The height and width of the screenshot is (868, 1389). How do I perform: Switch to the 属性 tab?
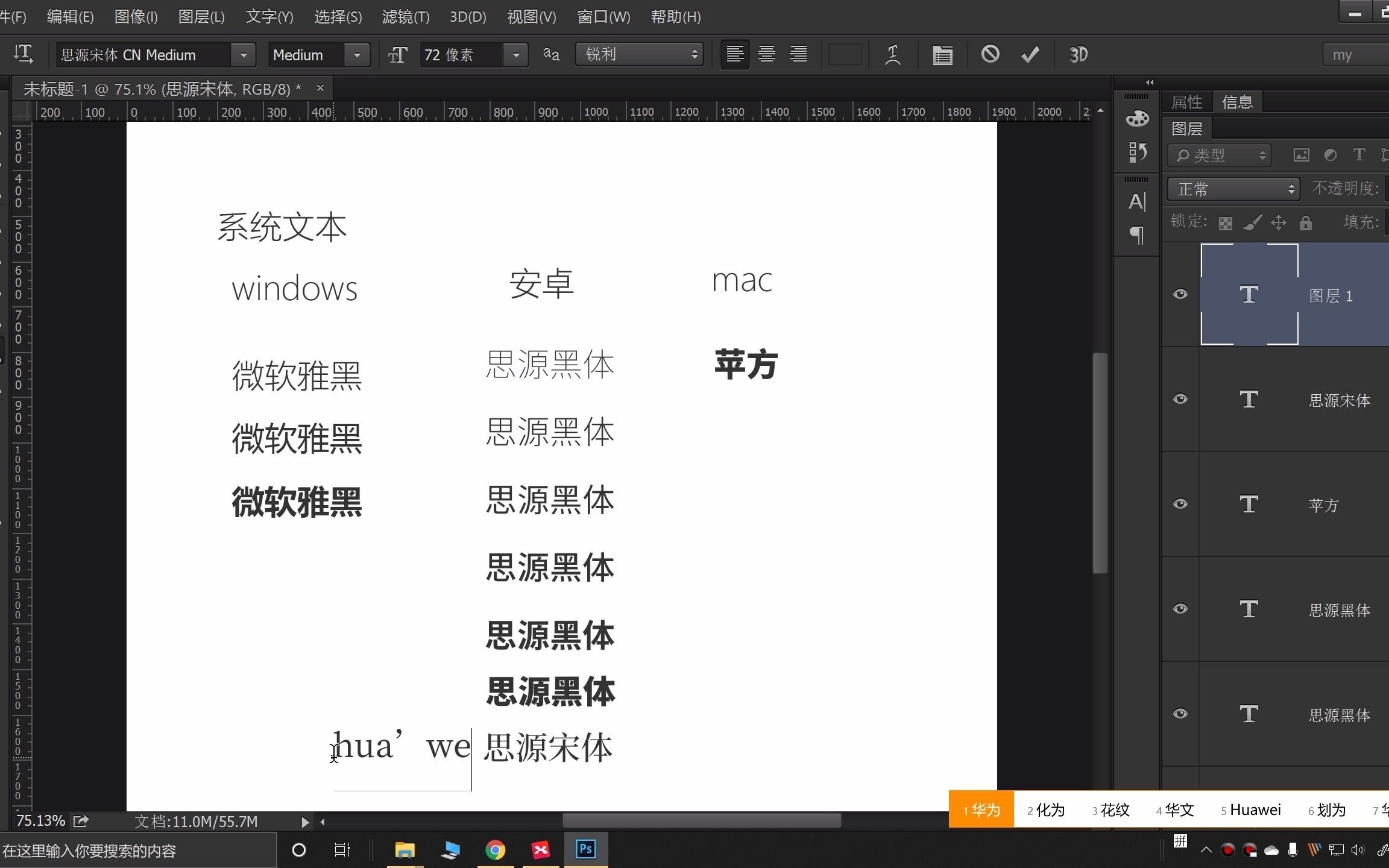tap(1186, 102)
